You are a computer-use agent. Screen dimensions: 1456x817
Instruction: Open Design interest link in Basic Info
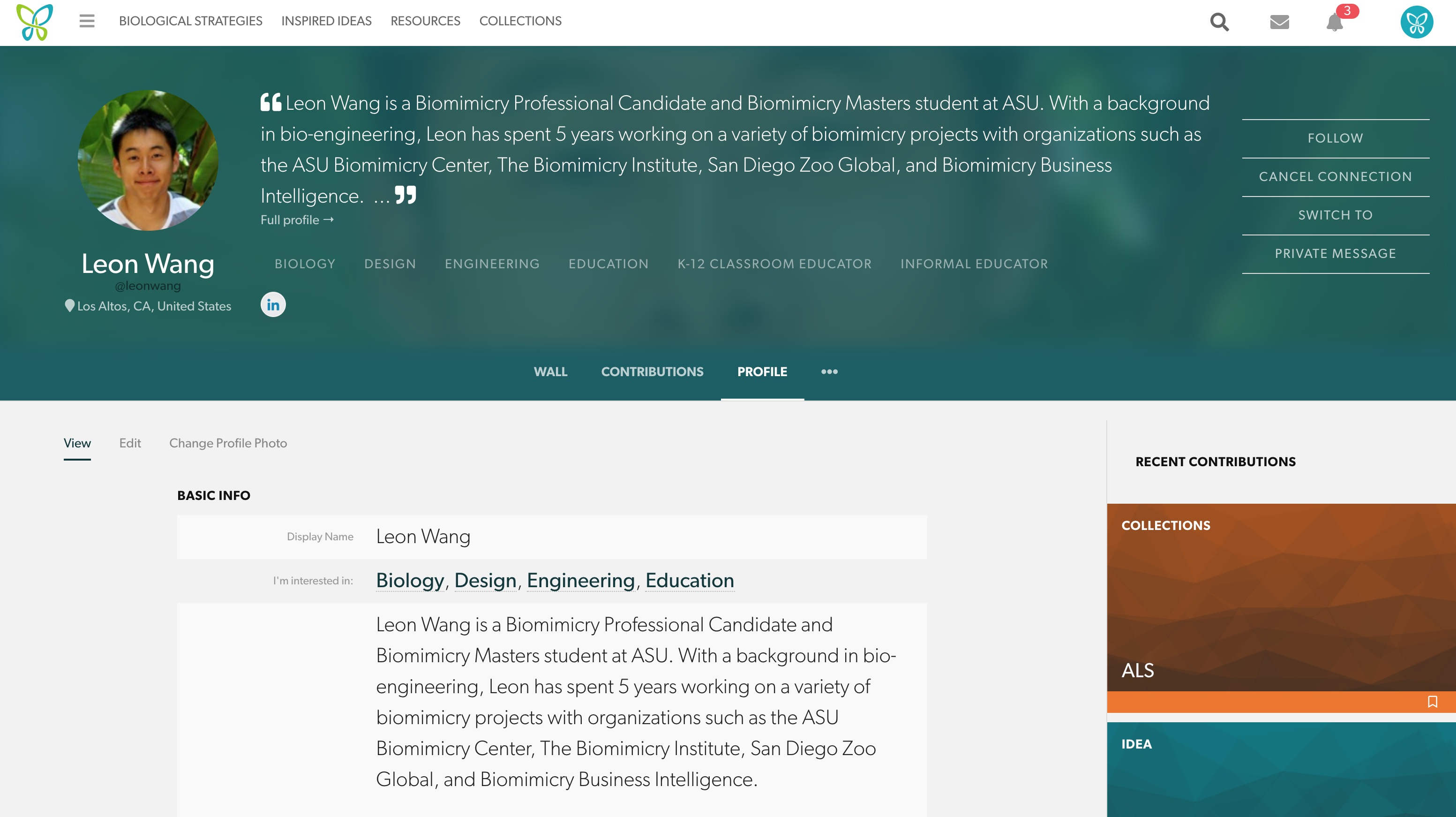pyautogui.click(x=485, y=581)
